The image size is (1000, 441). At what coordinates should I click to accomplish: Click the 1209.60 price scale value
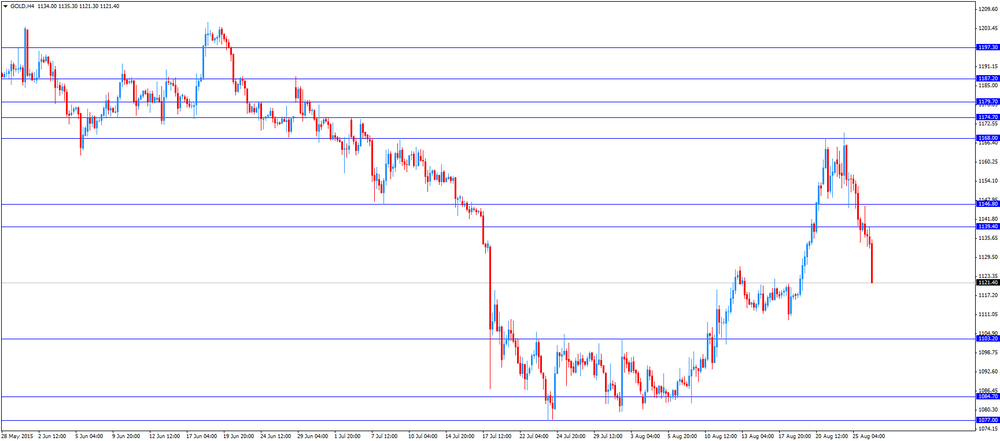[987, 9]
